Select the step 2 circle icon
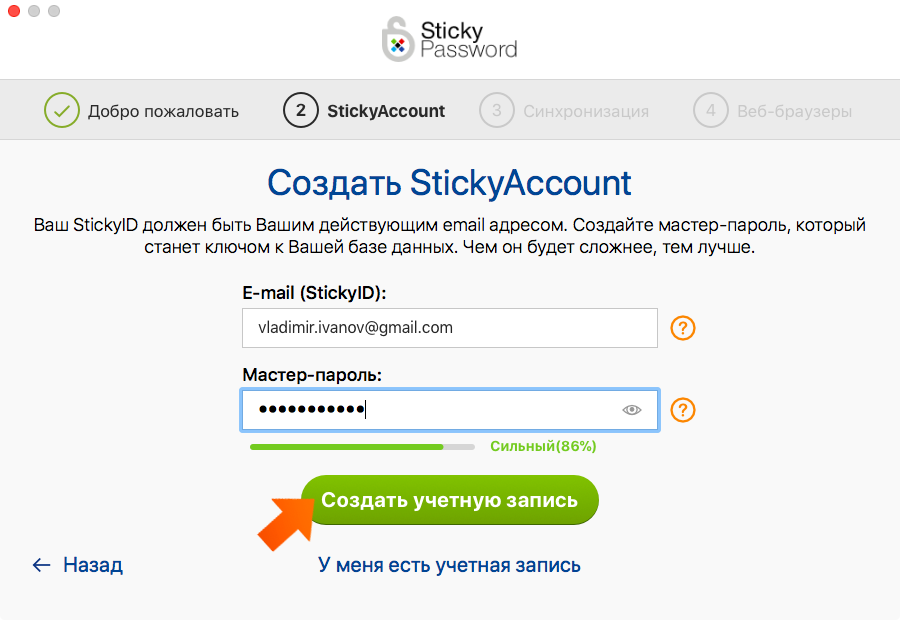Screen dimensions: 900x620 (300, 110)
